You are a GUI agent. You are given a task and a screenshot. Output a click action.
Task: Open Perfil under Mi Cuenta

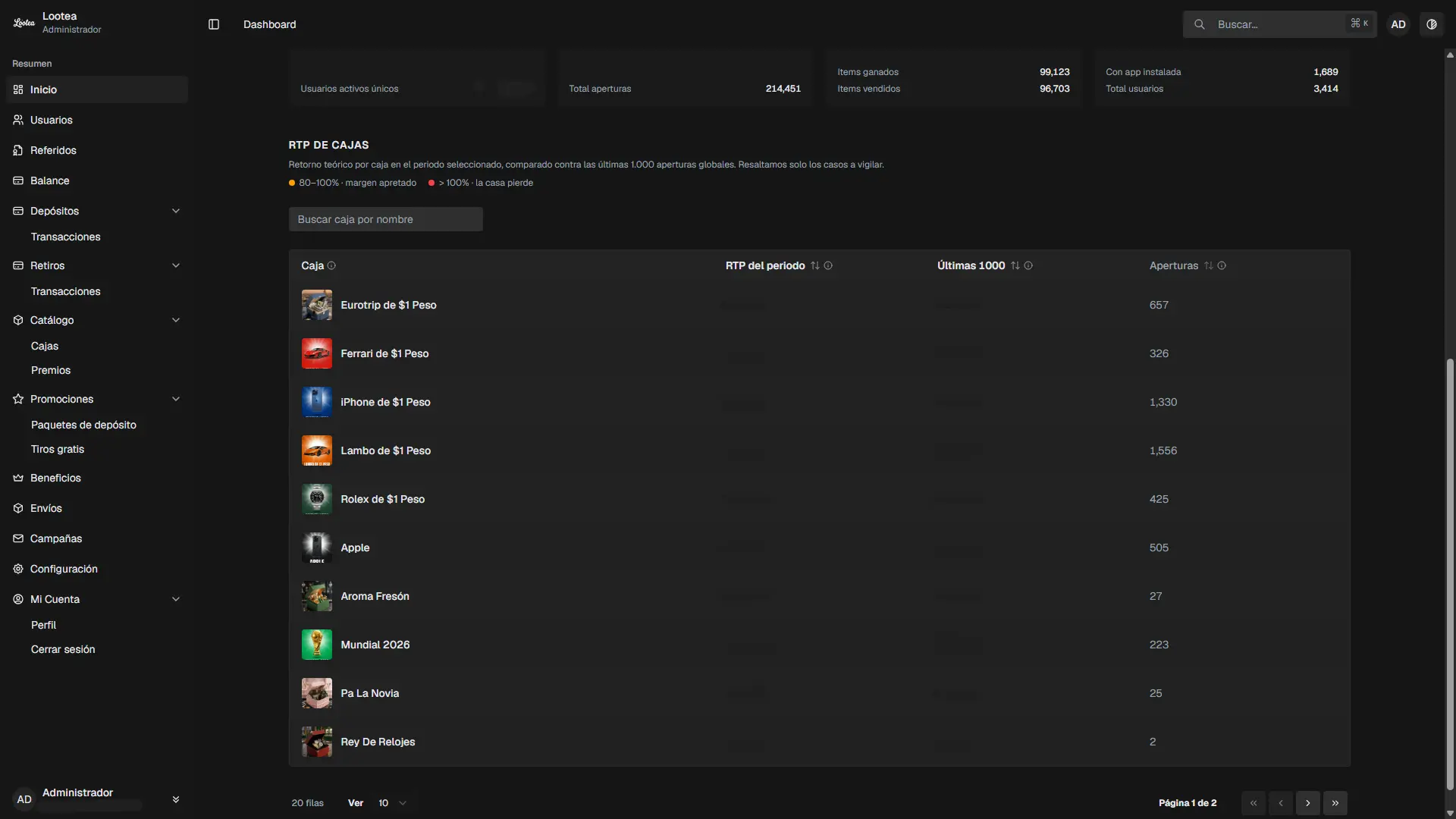click(44, 625)
